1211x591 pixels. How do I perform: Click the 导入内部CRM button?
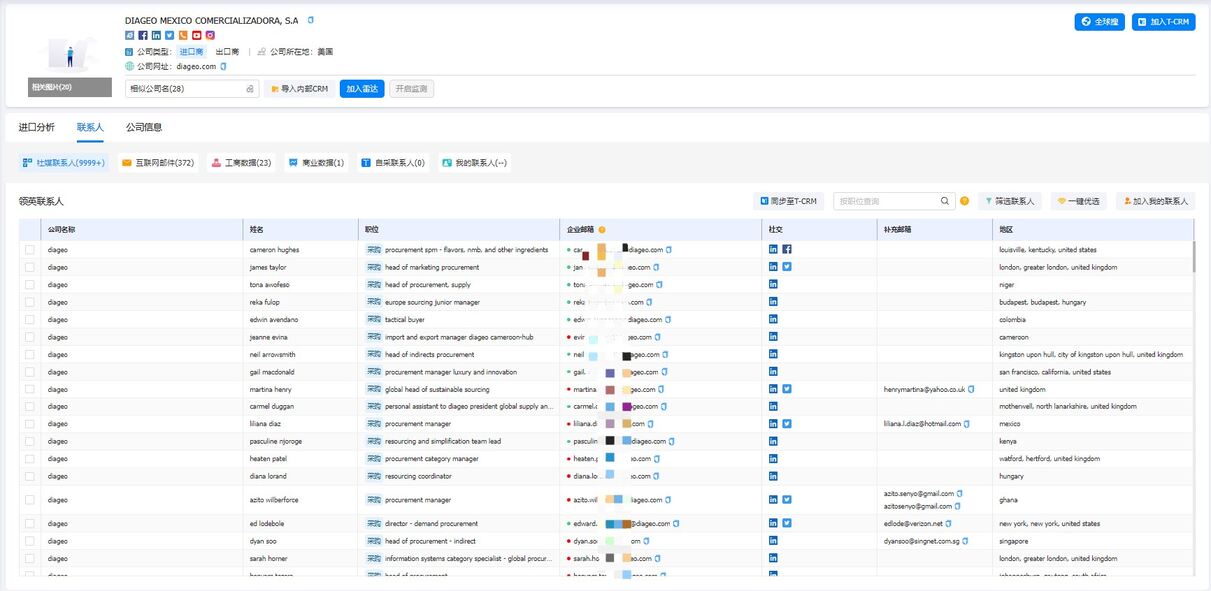tap(299, 89)
